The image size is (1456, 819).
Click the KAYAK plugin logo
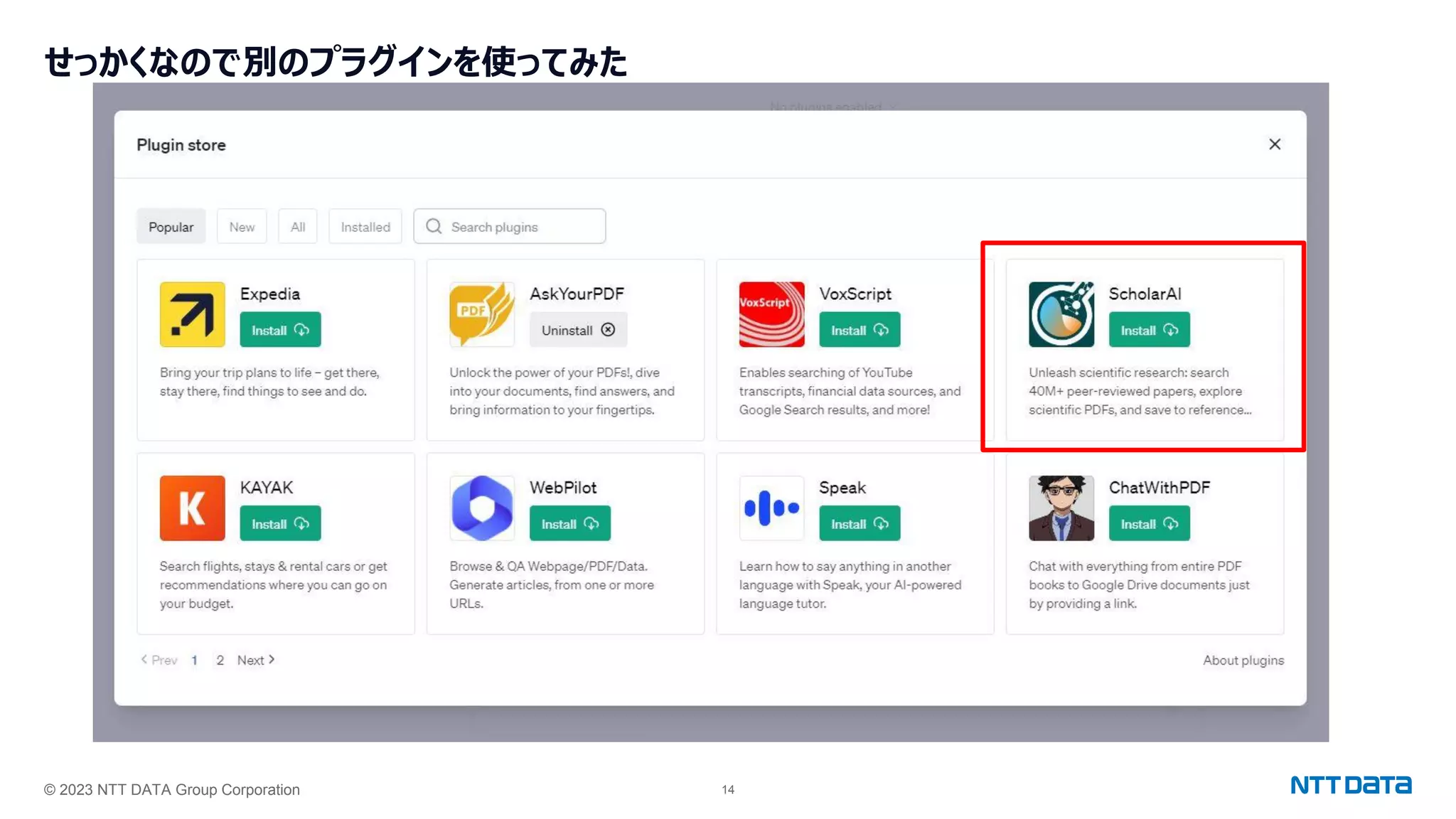pyautogui.click(x=192, y=508)
